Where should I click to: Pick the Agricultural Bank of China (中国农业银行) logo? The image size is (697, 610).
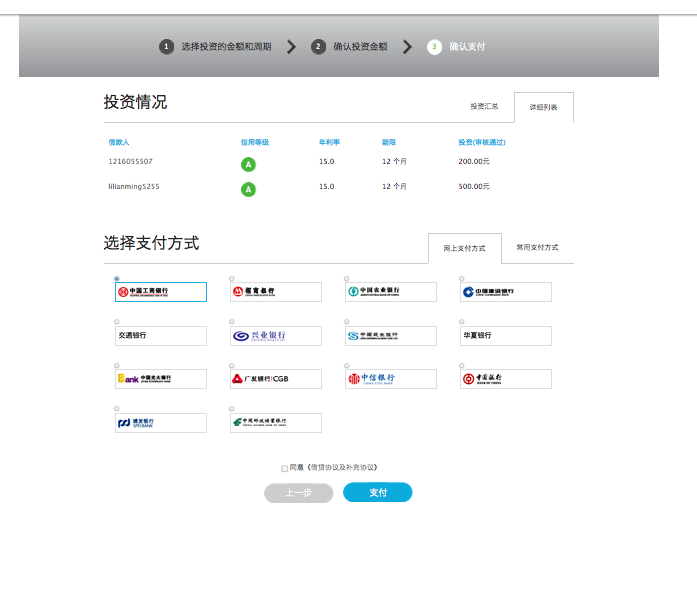coord(390,292)
